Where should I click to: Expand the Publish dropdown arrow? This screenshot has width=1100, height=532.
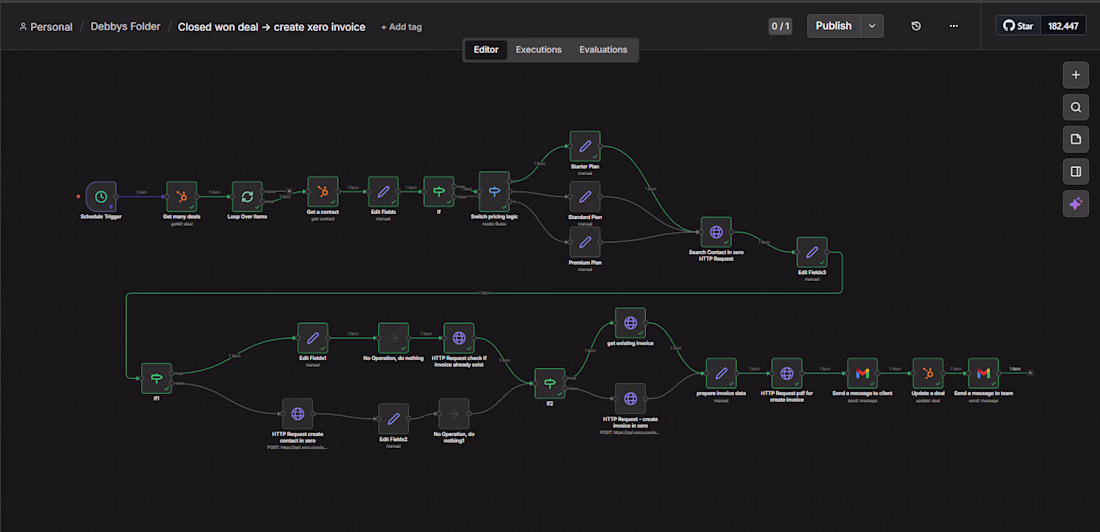(872, 26)
